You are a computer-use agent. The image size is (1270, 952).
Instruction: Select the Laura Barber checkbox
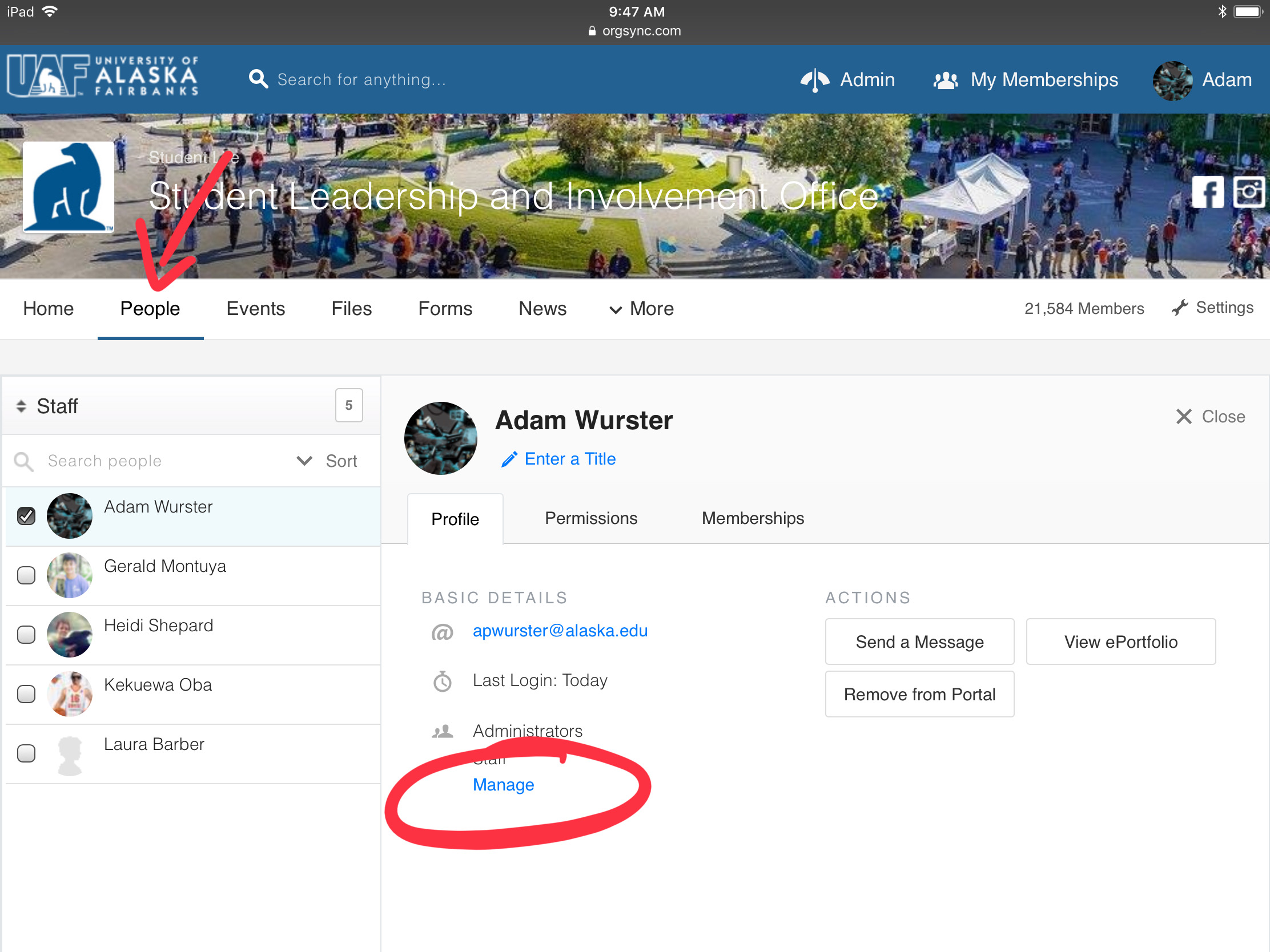[26, 753]
